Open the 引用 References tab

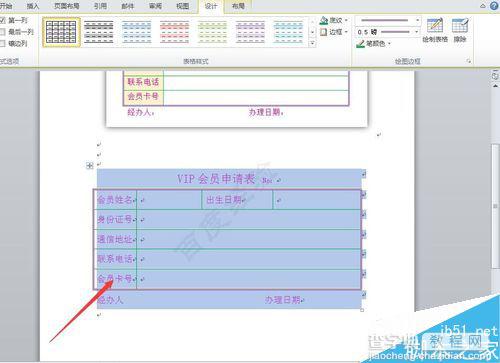(x=100, y=6)
